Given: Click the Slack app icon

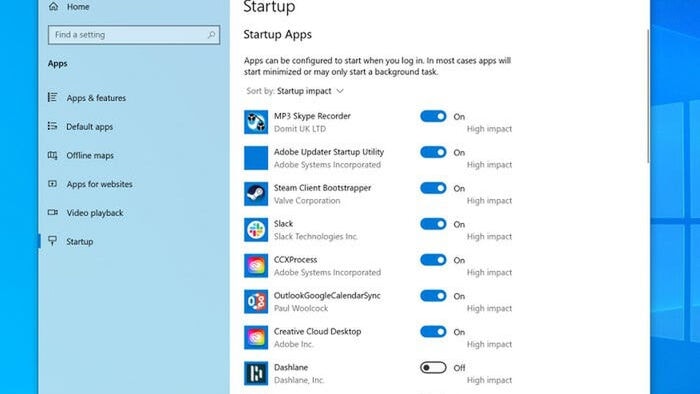Looking at the screenshot, I should tap(256, 230).
